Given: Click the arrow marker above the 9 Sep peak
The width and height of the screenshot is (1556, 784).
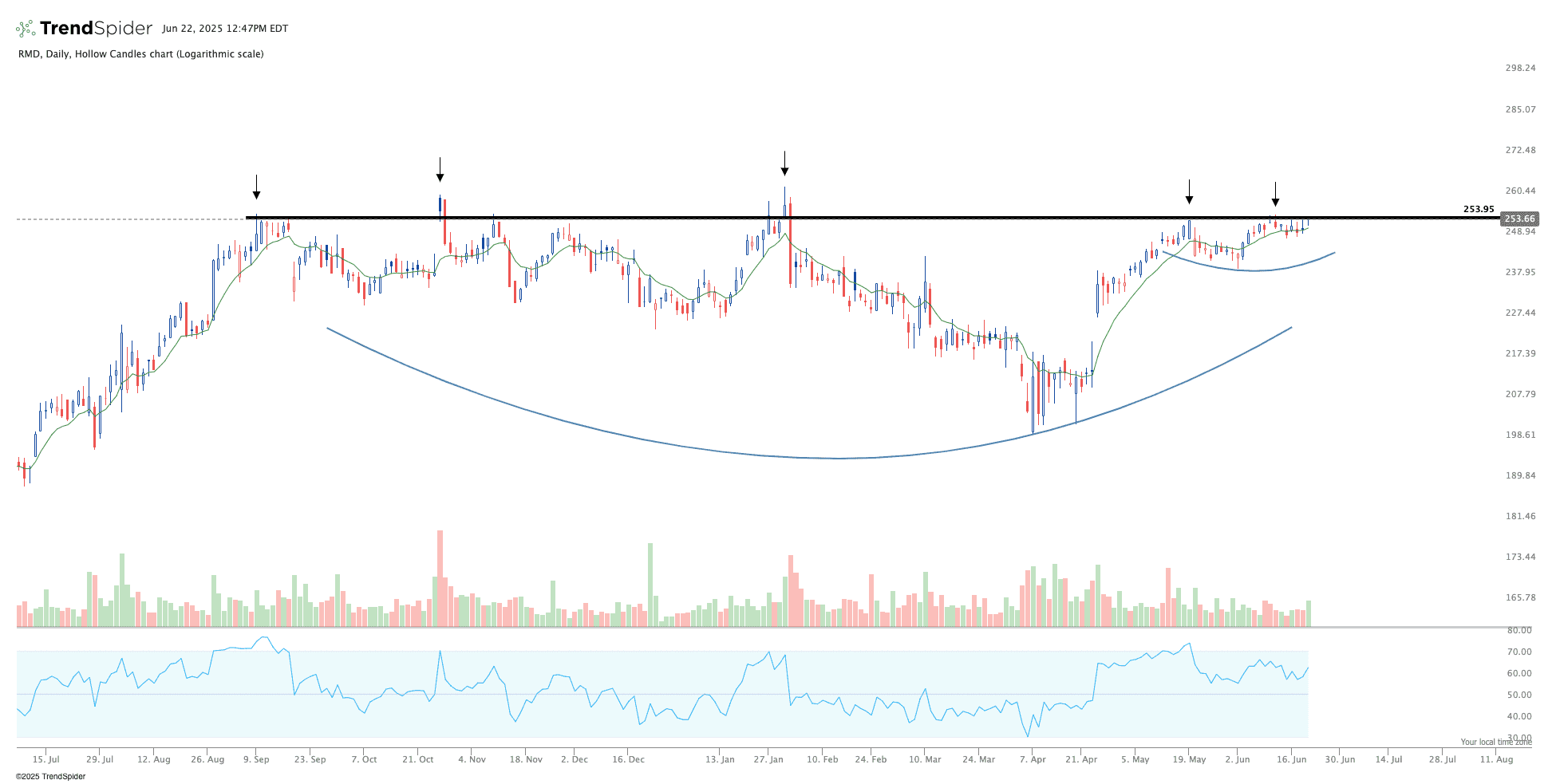Looking at the screenshot, I should [x=256, y=187].
